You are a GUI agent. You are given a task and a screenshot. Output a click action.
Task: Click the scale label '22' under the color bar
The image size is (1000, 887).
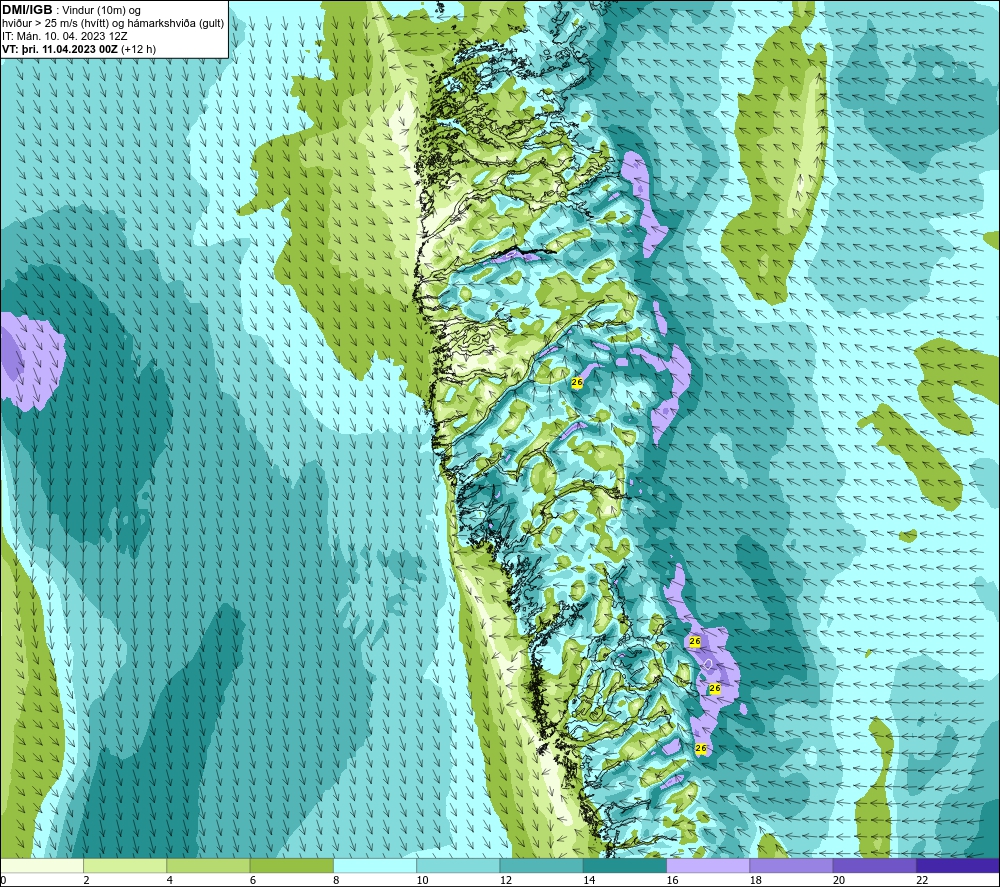922,880
